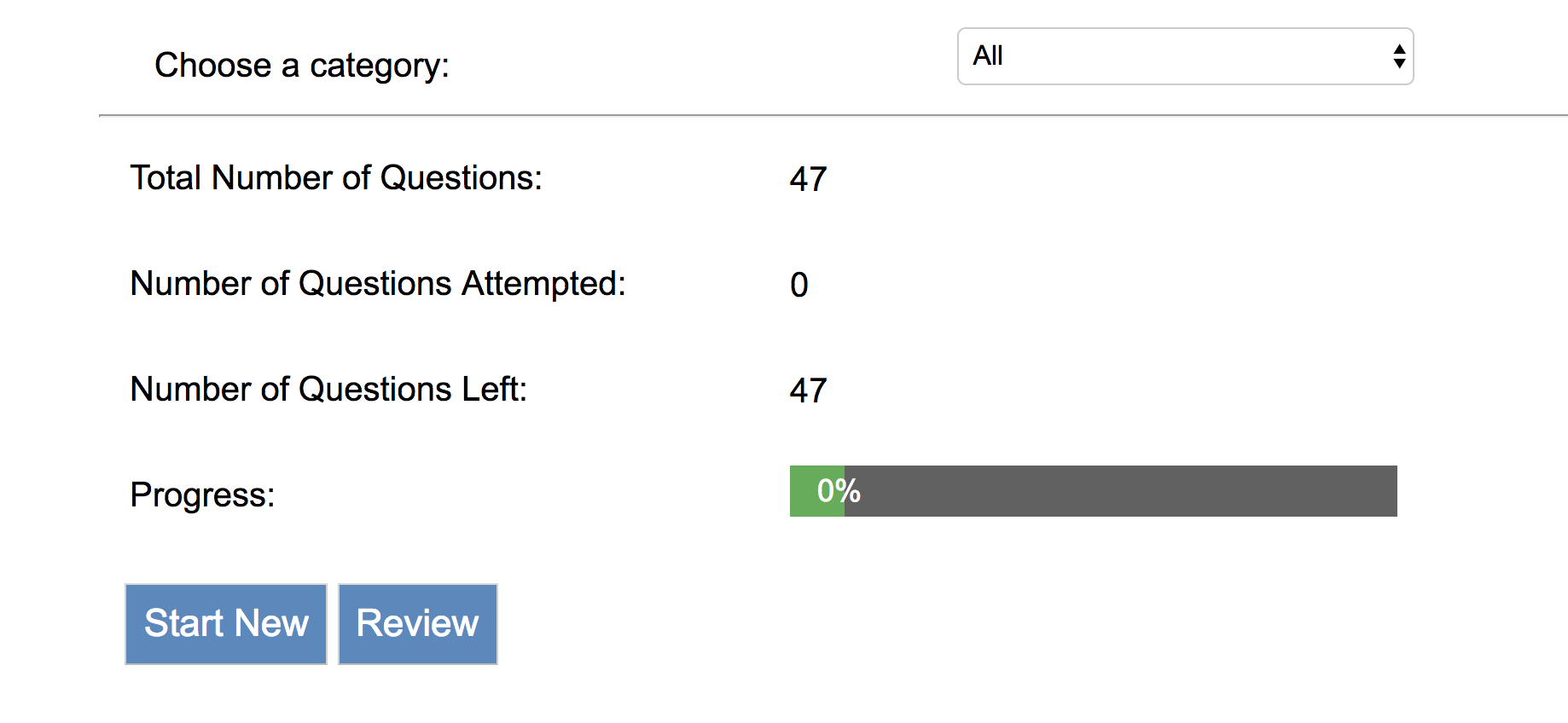Click the 0% progress label

pos(839,491)
